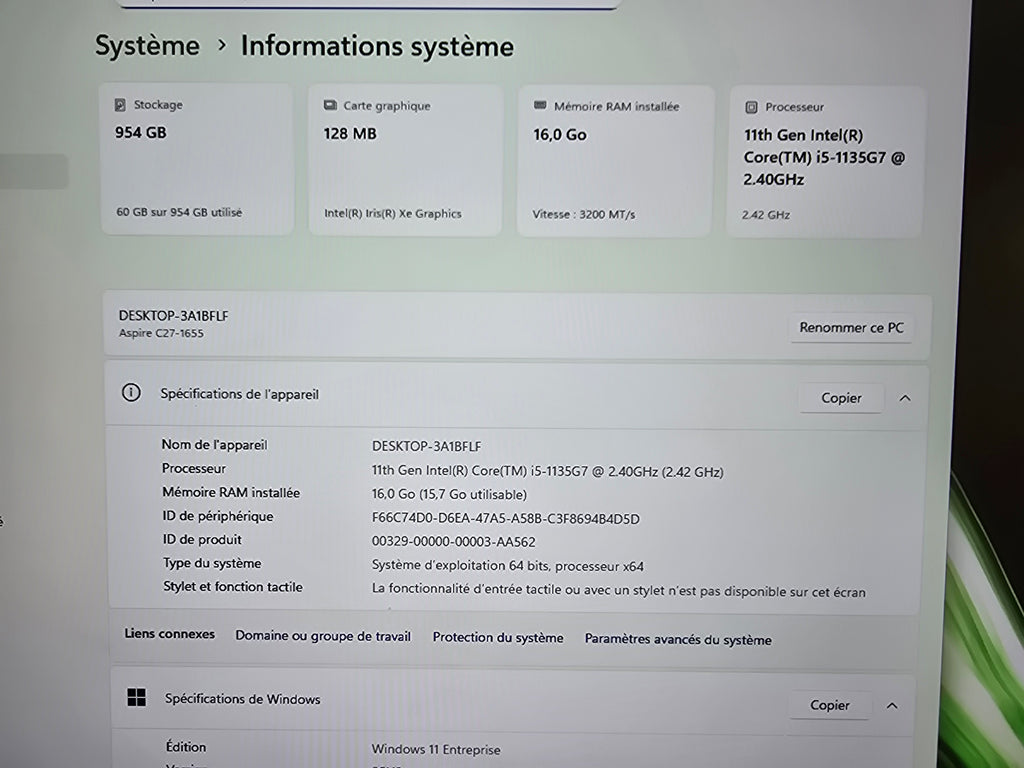Select ID de produit value 00329-00000-00003-AA562
The width and height of the screenshot is (1024, 768).
453,542
